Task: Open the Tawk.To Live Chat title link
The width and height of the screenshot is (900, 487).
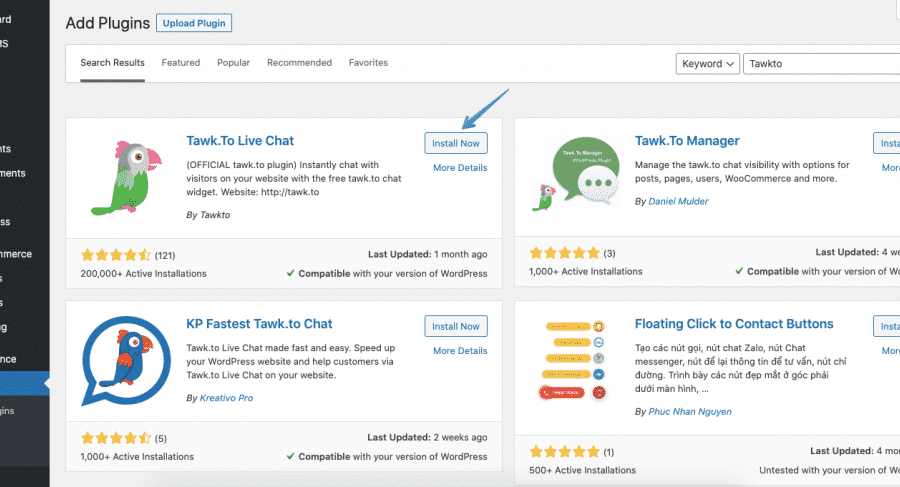Action: pos(240,141)
